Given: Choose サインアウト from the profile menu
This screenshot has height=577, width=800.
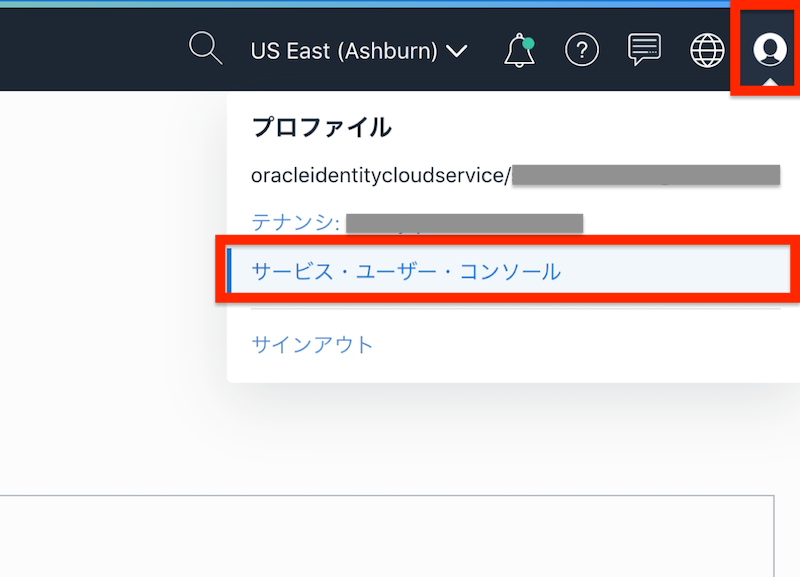Looking at the screenshot, I should click(310, 344).
